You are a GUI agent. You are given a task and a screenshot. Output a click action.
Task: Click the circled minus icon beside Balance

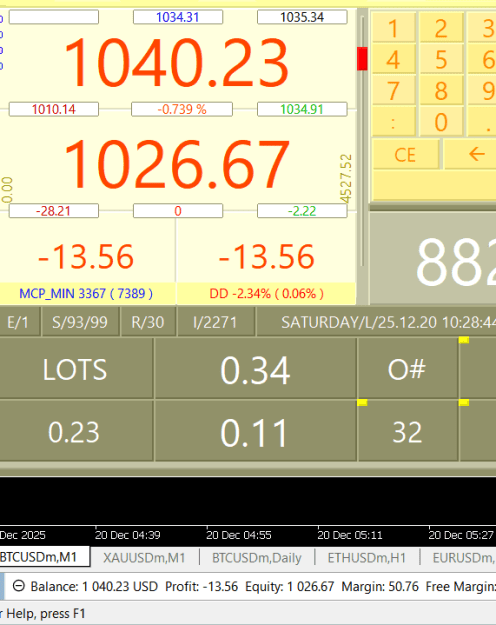click(x=18, y=586)
